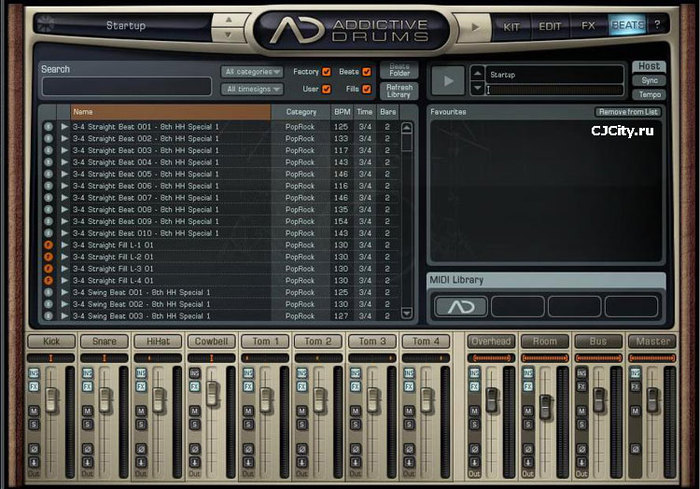Viewport: 700px width, 489px height.
Task: Click the Kick channel volume fader
Action: [x=52, y=400]
